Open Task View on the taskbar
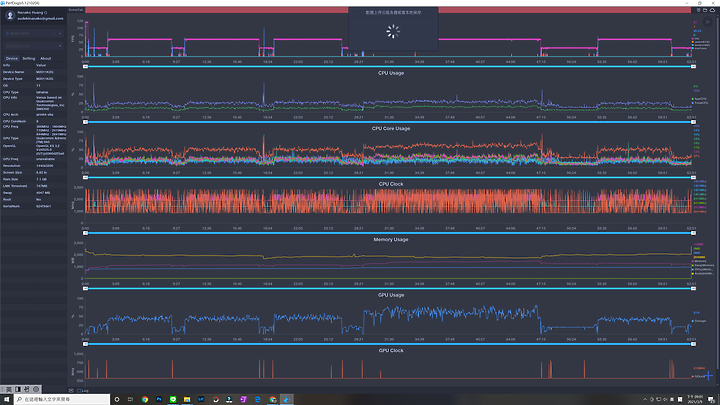Image resolution: width=720 pixels, height=405 pixels. click(x=130, y=399)
